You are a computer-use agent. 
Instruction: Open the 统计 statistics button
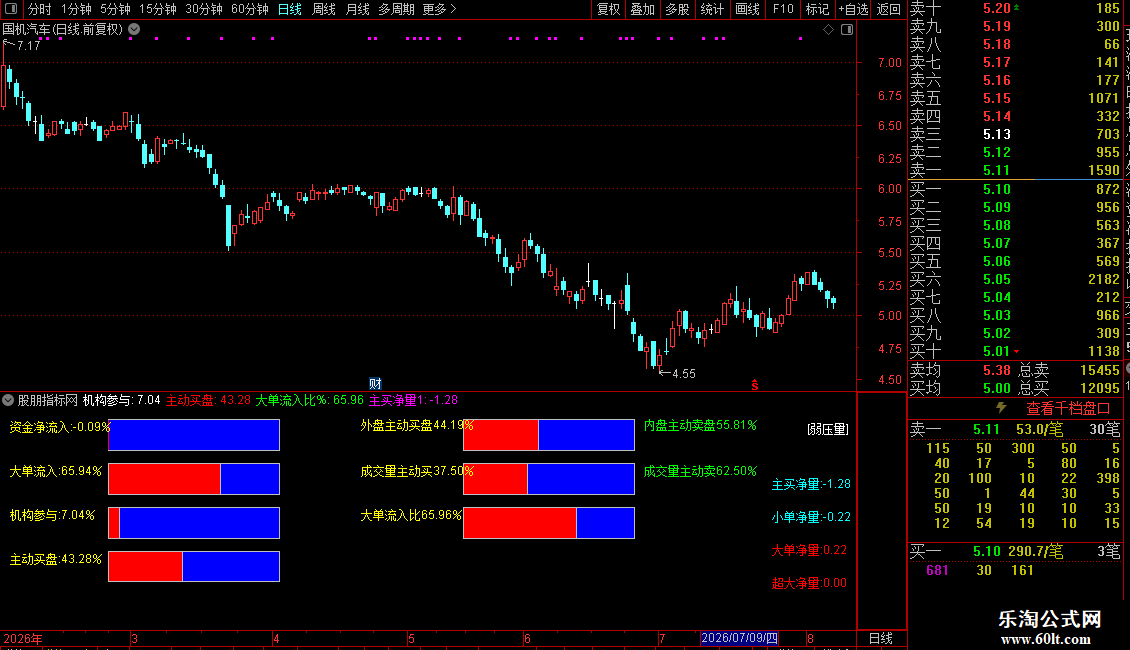[x=712, y=9]
